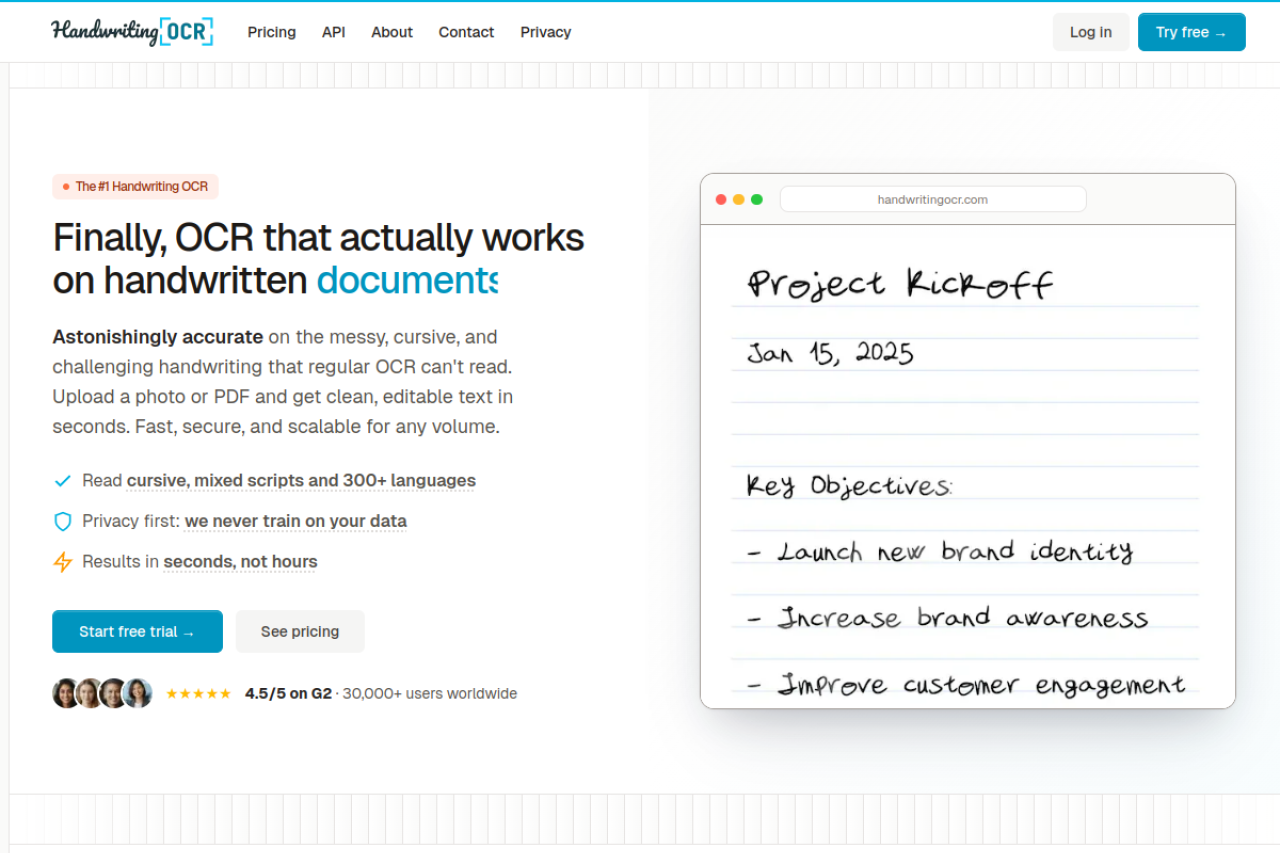
Task: Click the 'Launch new brand identity' note line
Action: click(x=940, y=551)
